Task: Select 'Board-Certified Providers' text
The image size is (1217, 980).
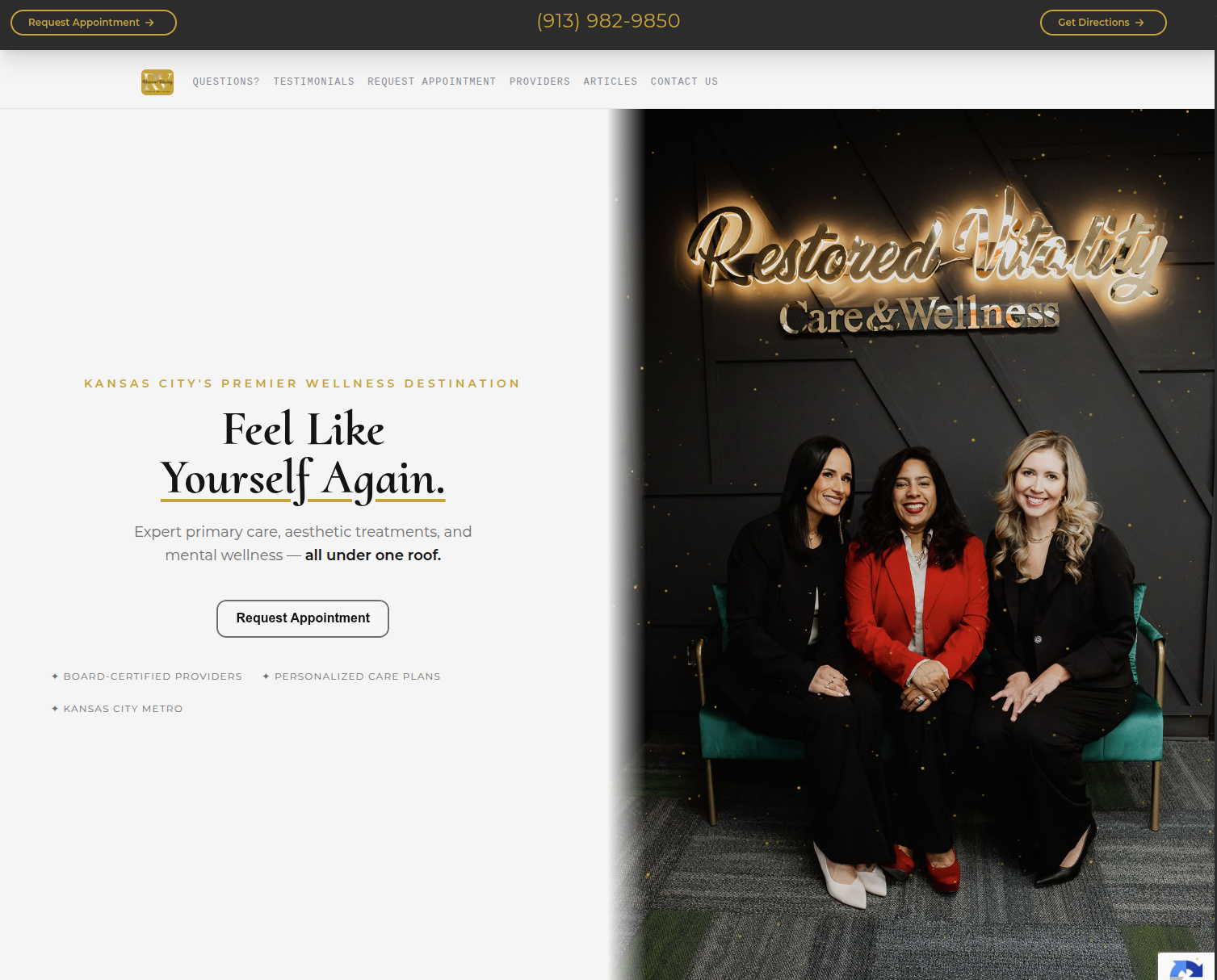Action: (x=153, y=676)
